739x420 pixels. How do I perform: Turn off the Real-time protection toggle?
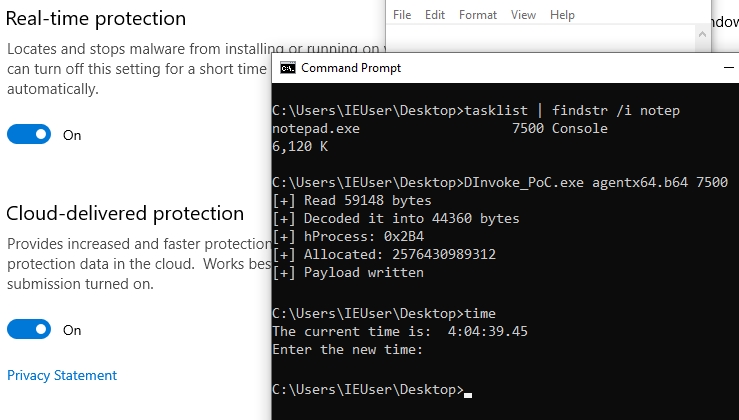[x=29, y=135]
